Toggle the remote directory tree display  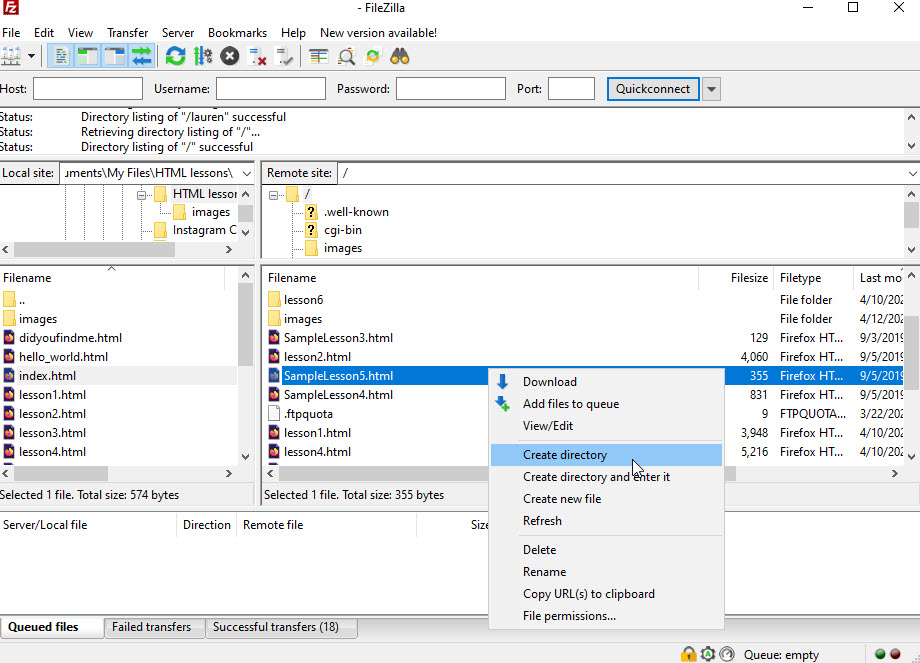tap(114, 57)
